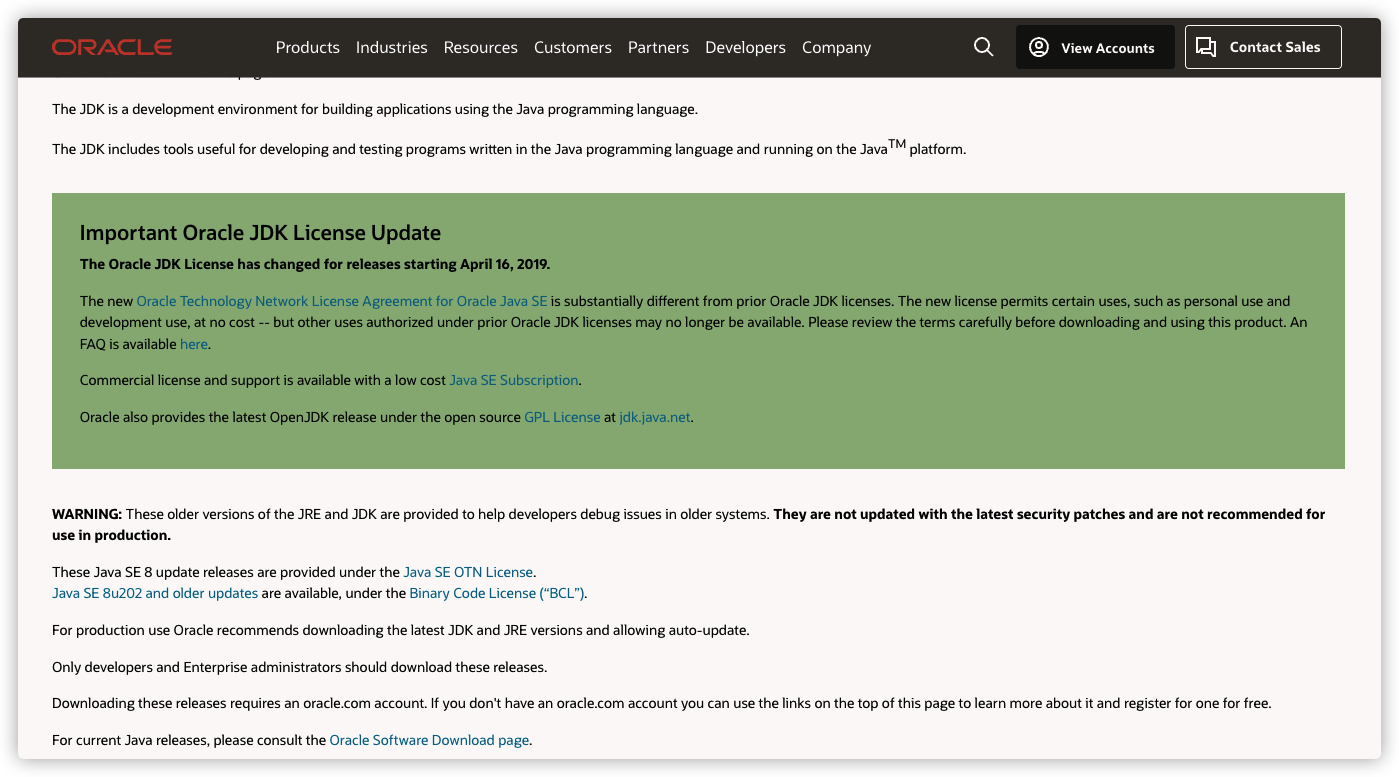The height and width of the screenshot is (777, 1399).
Task: Open the Industries menu
Action: click(392, 47)
